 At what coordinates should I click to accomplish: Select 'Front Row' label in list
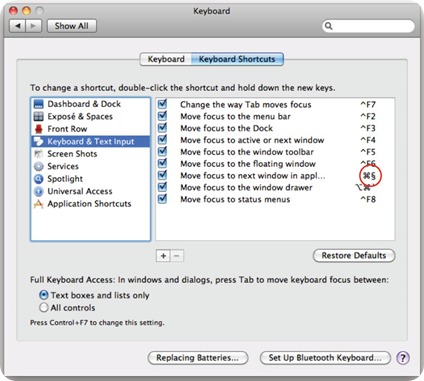(67, 129)
